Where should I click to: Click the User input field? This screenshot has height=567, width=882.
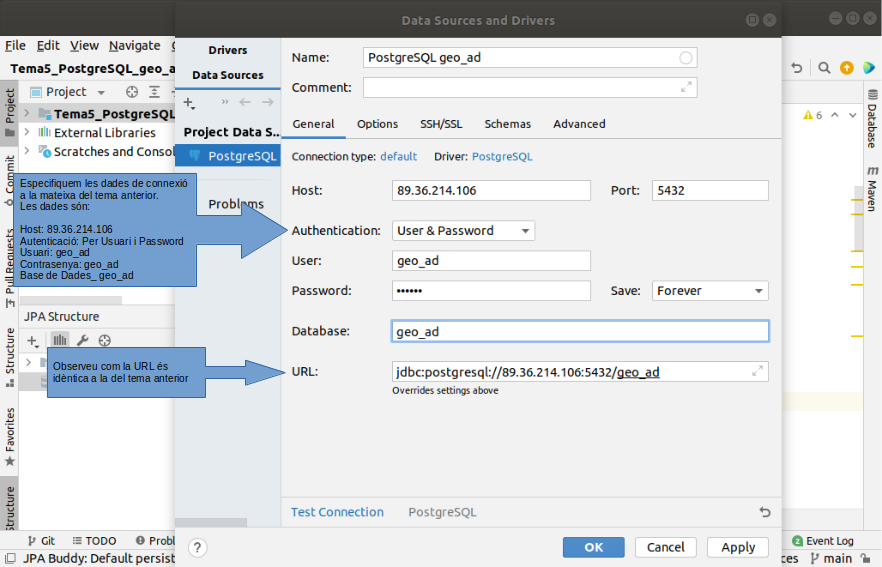click(x=491, y=261)
